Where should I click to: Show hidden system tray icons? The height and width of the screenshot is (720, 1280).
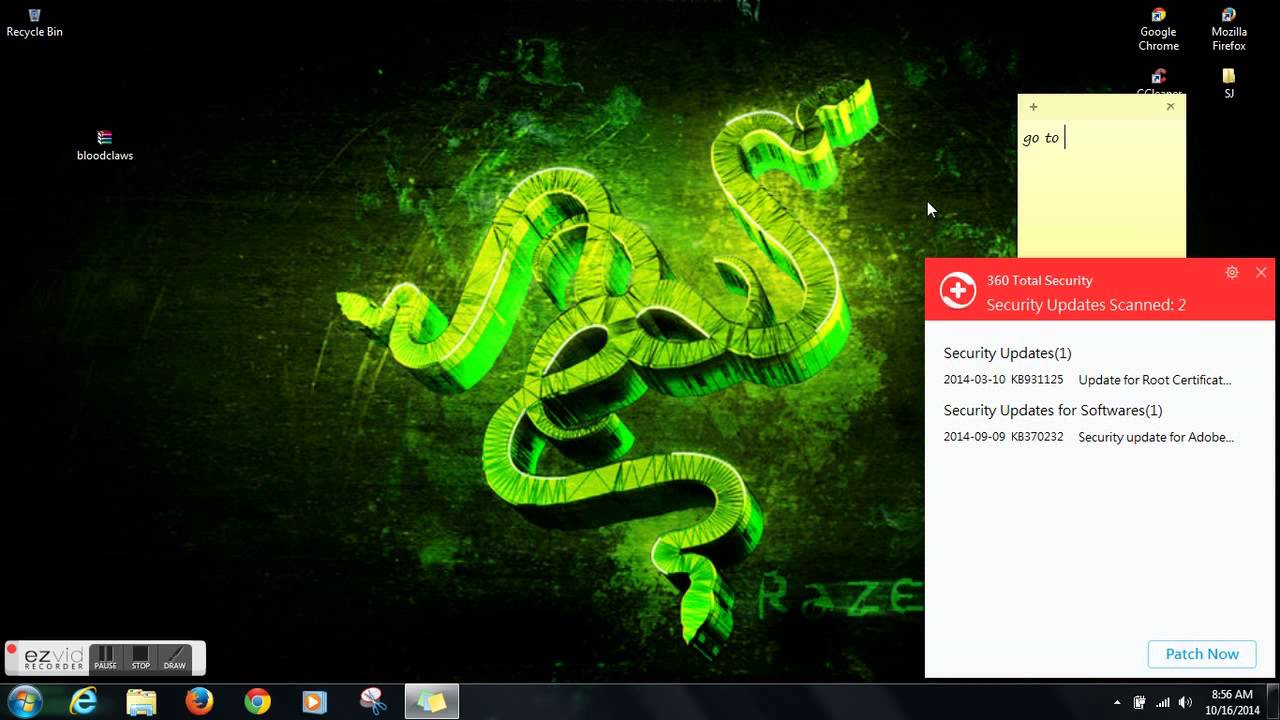(x=1117, y=702)
